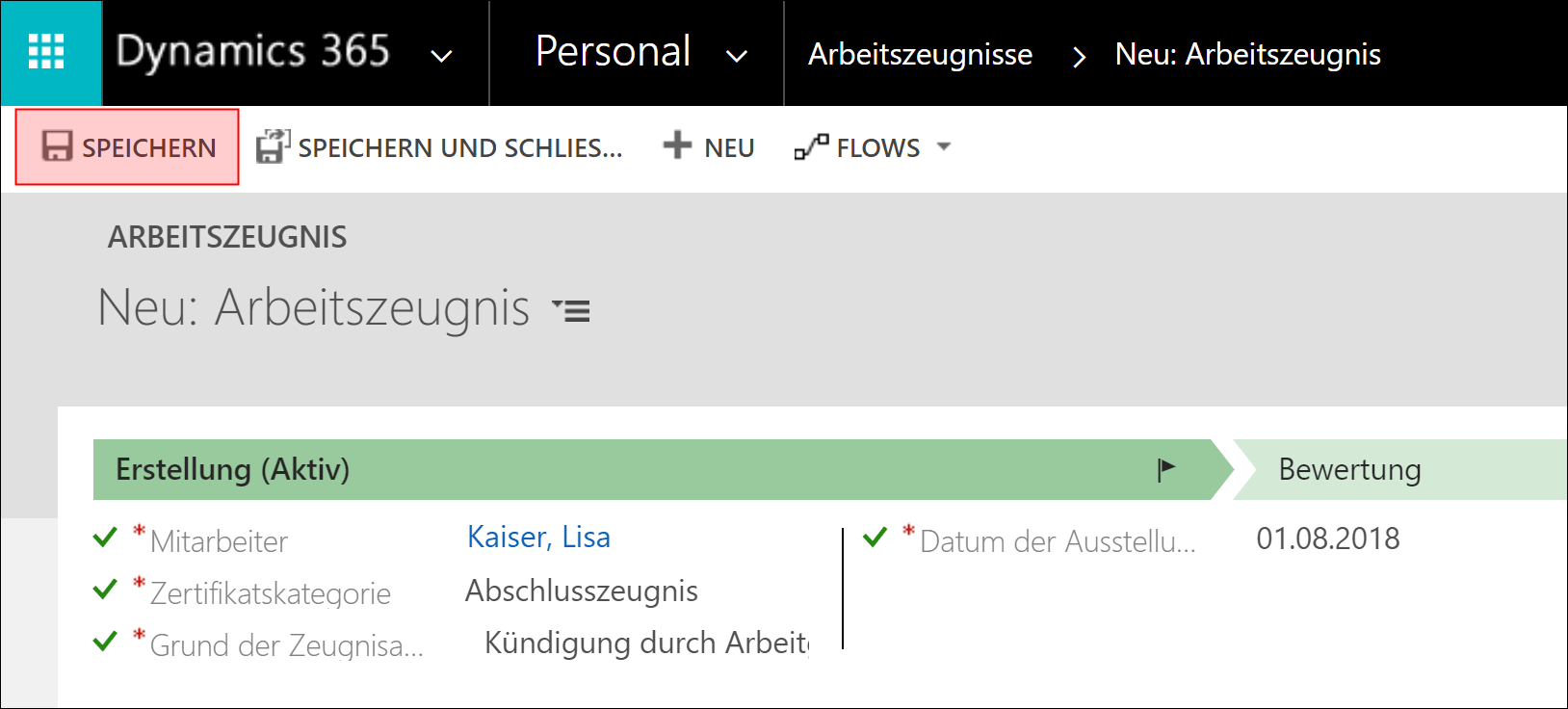1568x709 pixels.
Task: Click the Abschlusszeugnis category field value
Action: [x=581, y=591]
